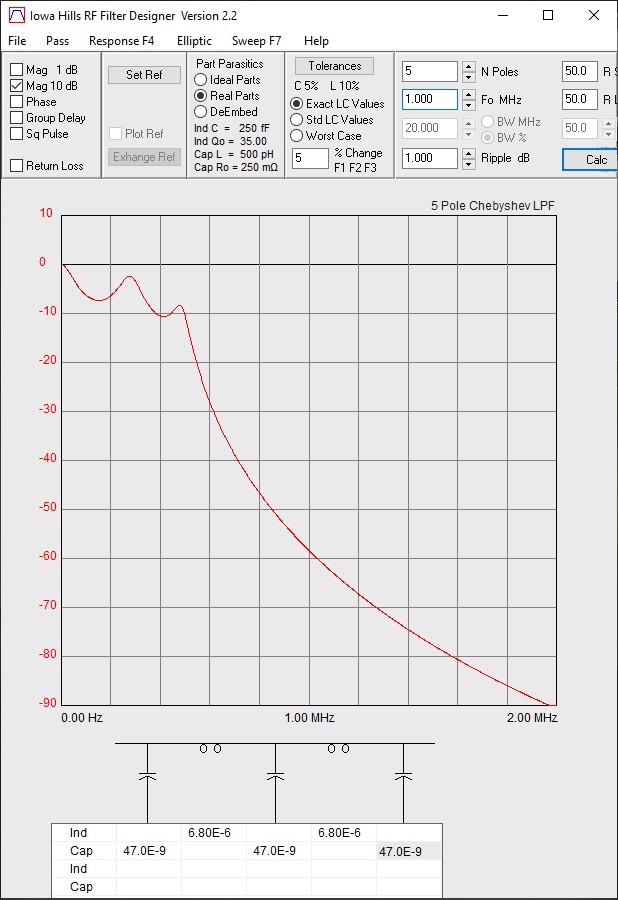The width and height of the screenshot is (618, 900).
Task: Click the Set Ref button
Action: [x=144, y=75]
